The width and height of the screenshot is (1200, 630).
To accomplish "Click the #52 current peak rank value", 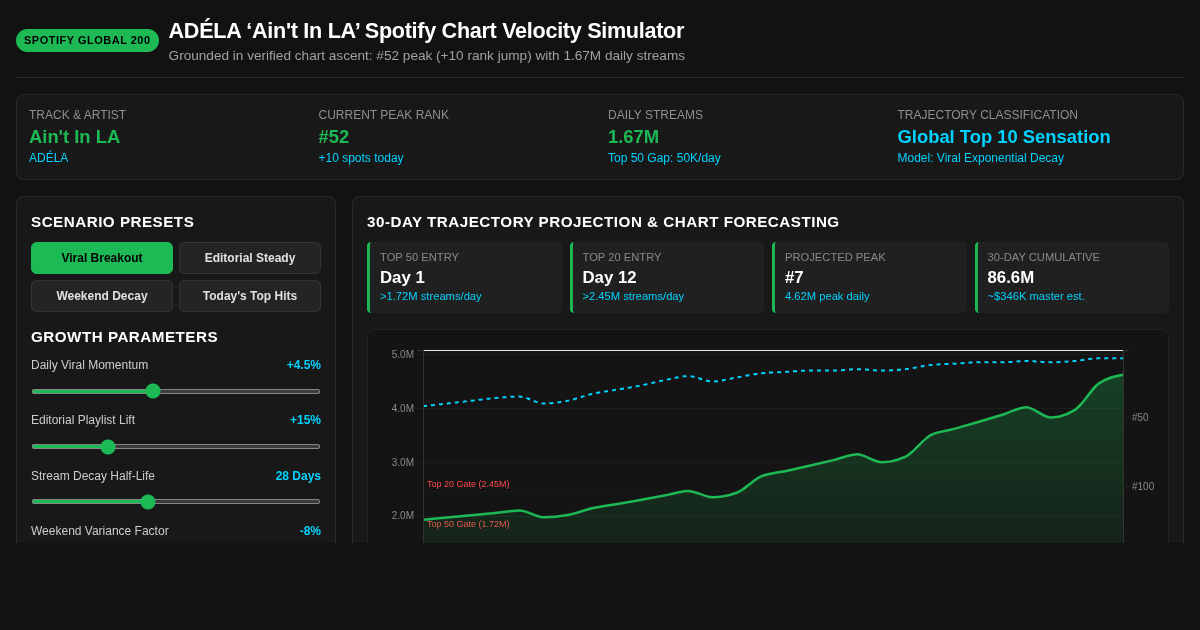I will (334, 137).
